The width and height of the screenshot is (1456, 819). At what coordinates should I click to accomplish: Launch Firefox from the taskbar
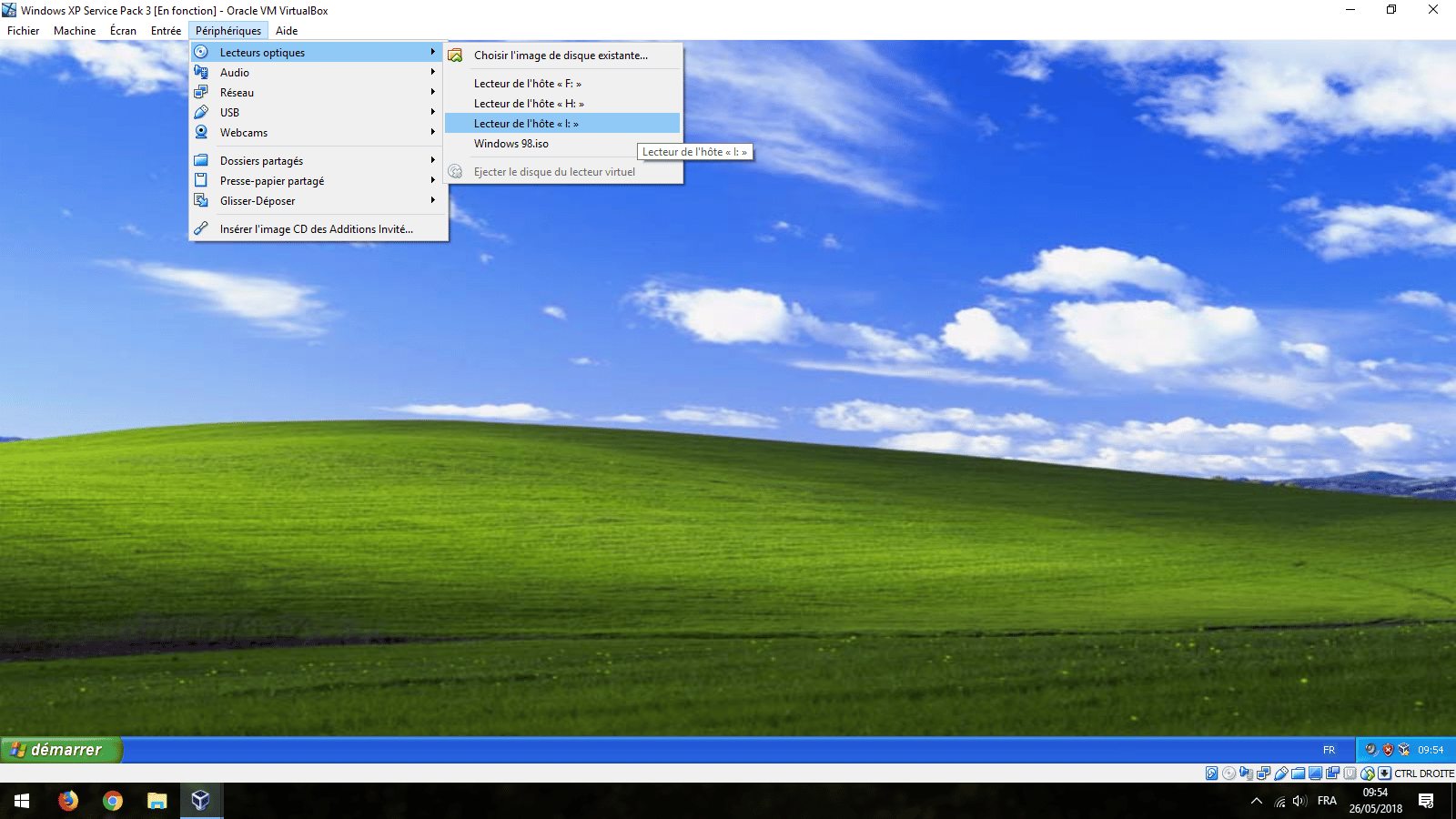[68, 801]
